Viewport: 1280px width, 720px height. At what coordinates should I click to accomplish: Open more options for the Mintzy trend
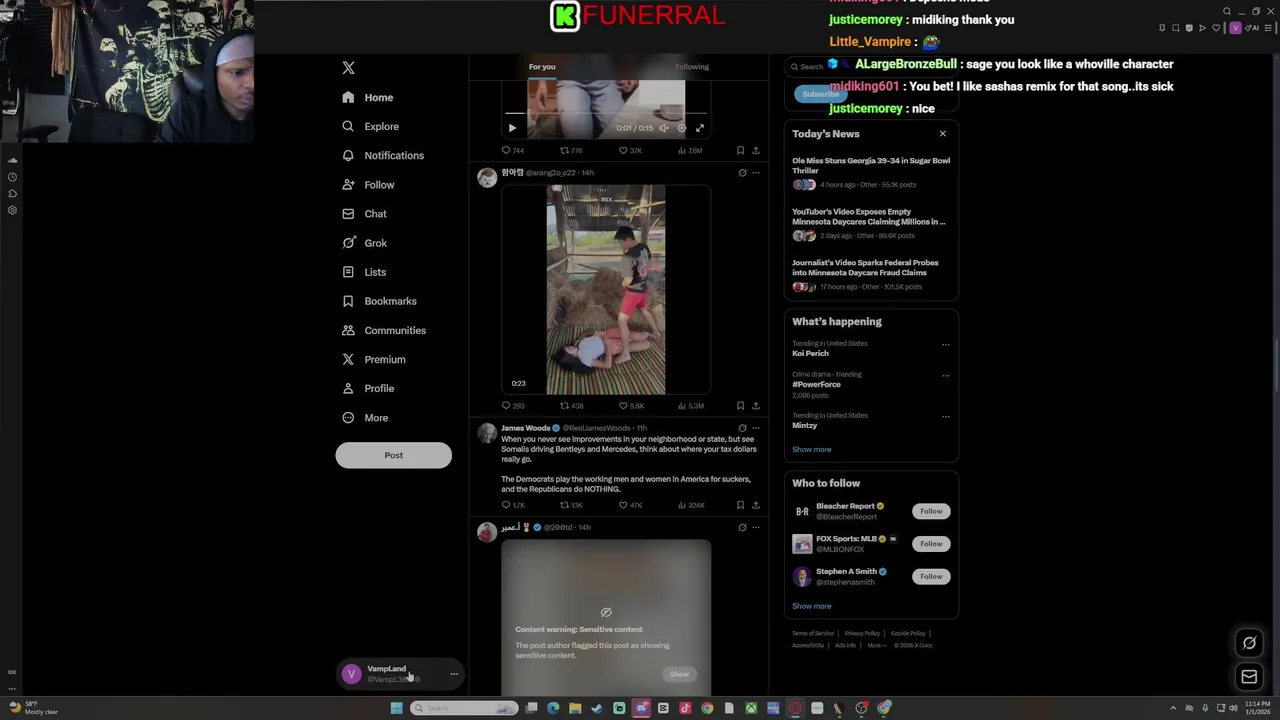945,416
